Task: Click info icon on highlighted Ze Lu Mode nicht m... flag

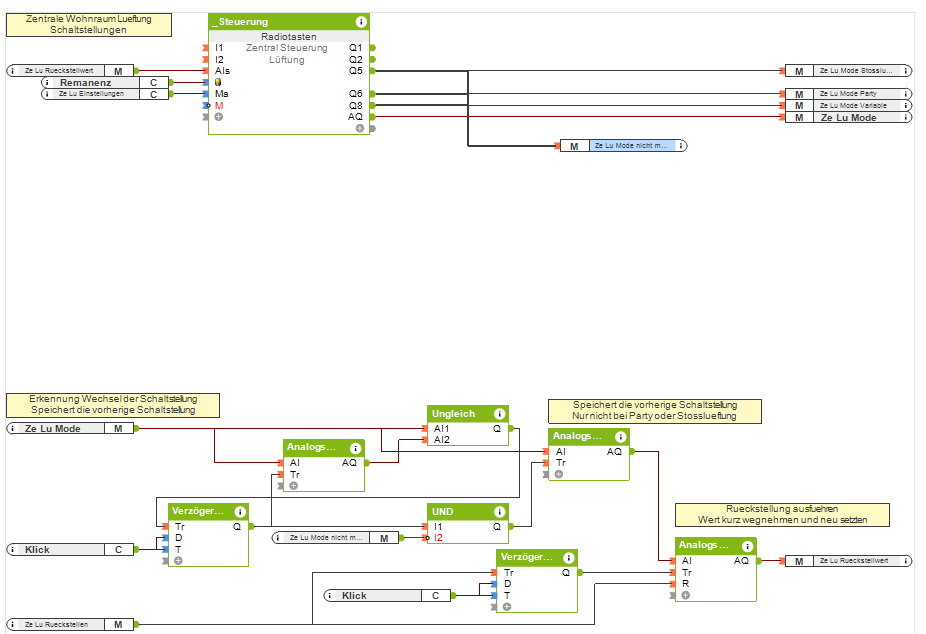Action: pyautogui.click(x=681, y=145)
